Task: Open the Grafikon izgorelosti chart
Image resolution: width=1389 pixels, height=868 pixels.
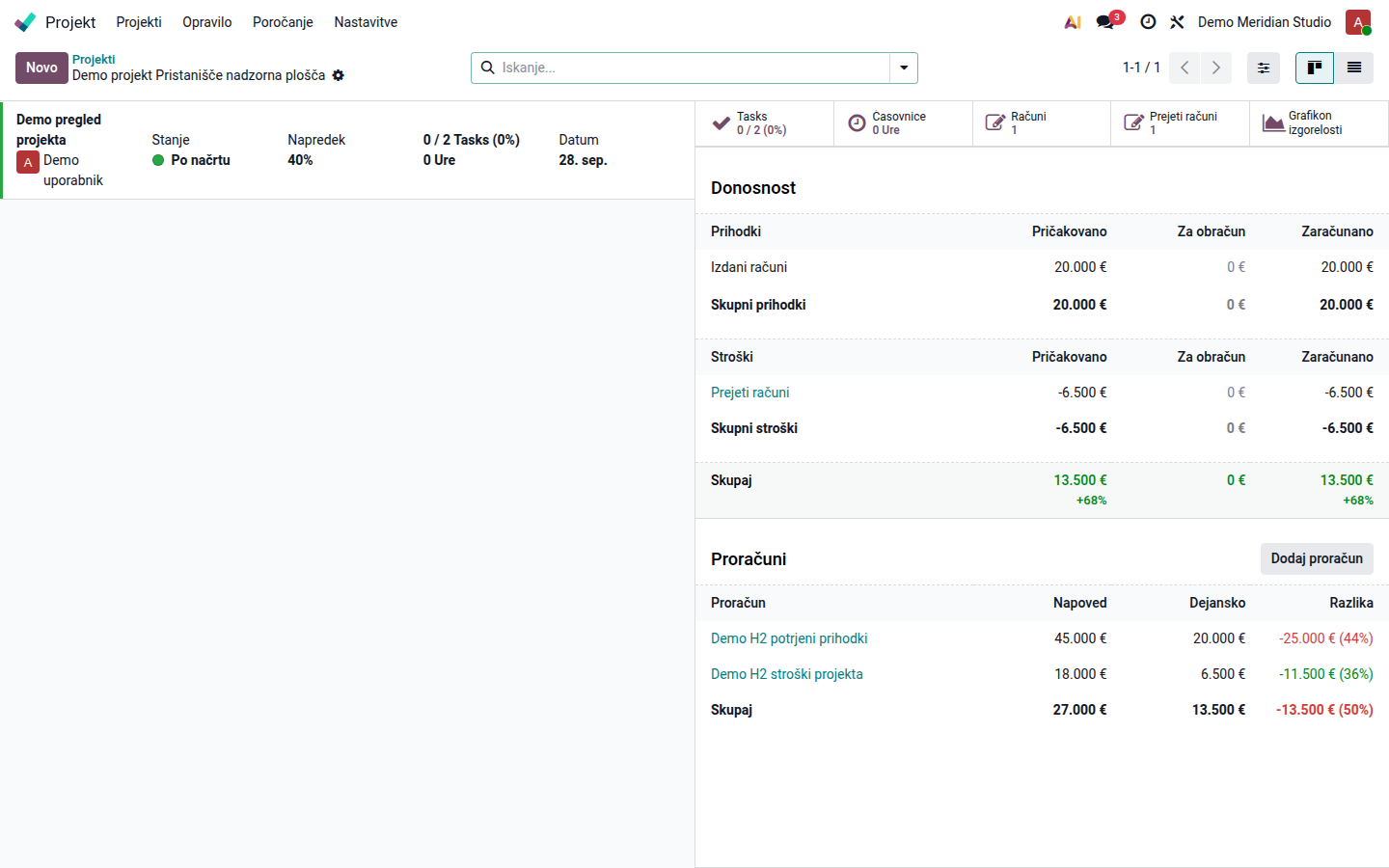Action: click(1319, 123)
